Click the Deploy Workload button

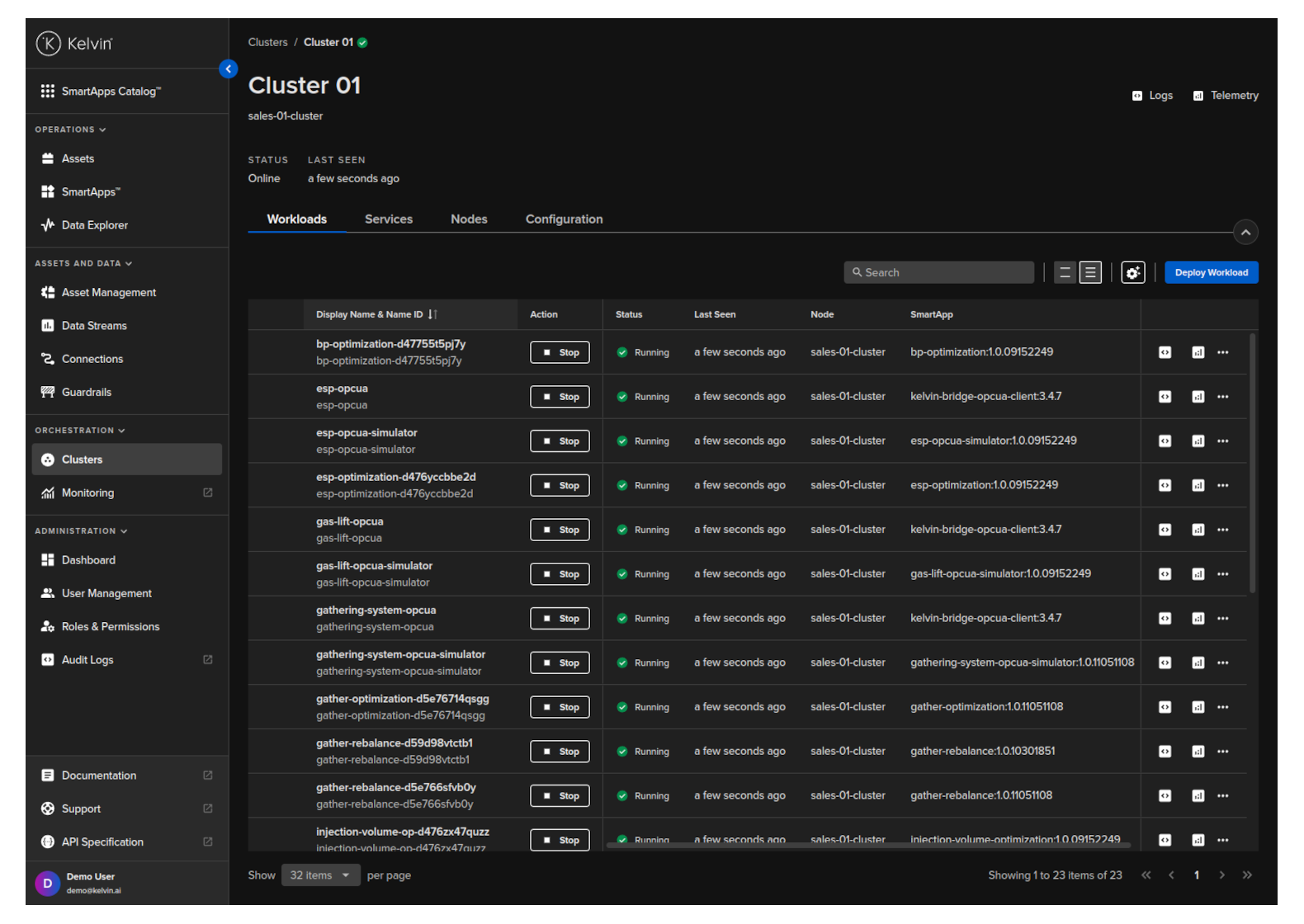(x=1211, y=272)
